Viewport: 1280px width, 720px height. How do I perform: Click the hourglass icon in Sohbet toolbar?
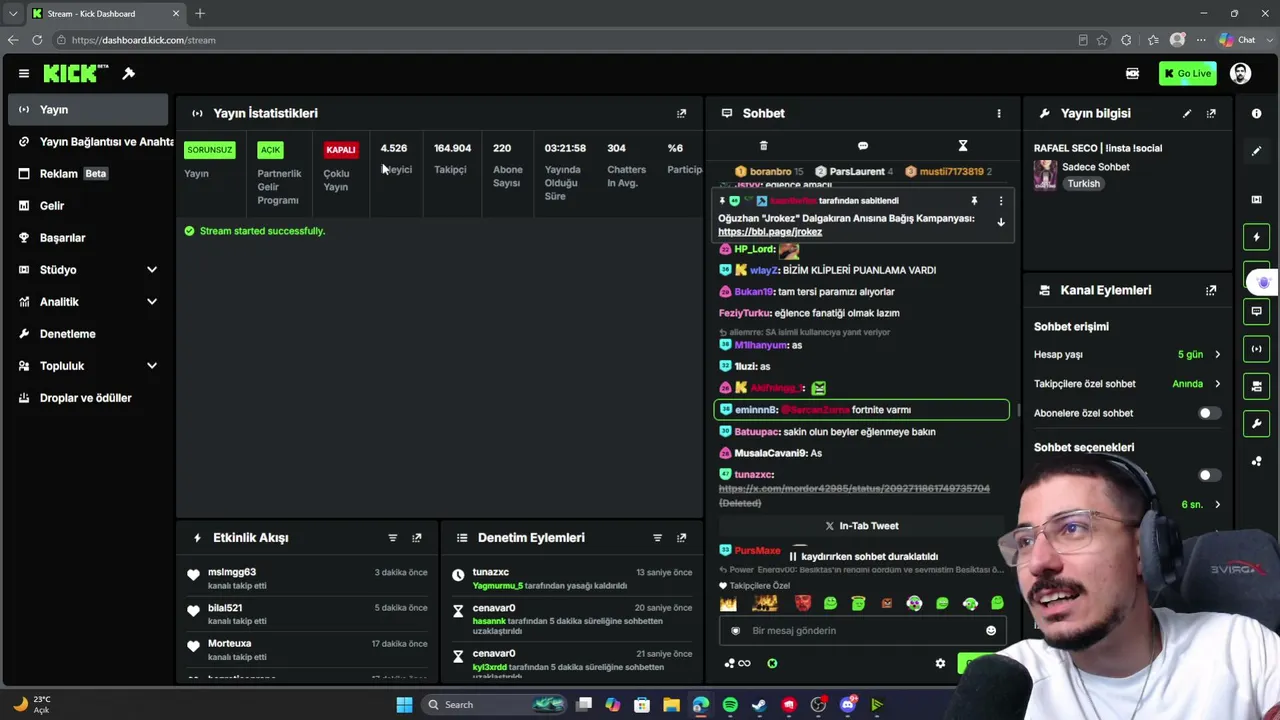(x=963, y=146)
